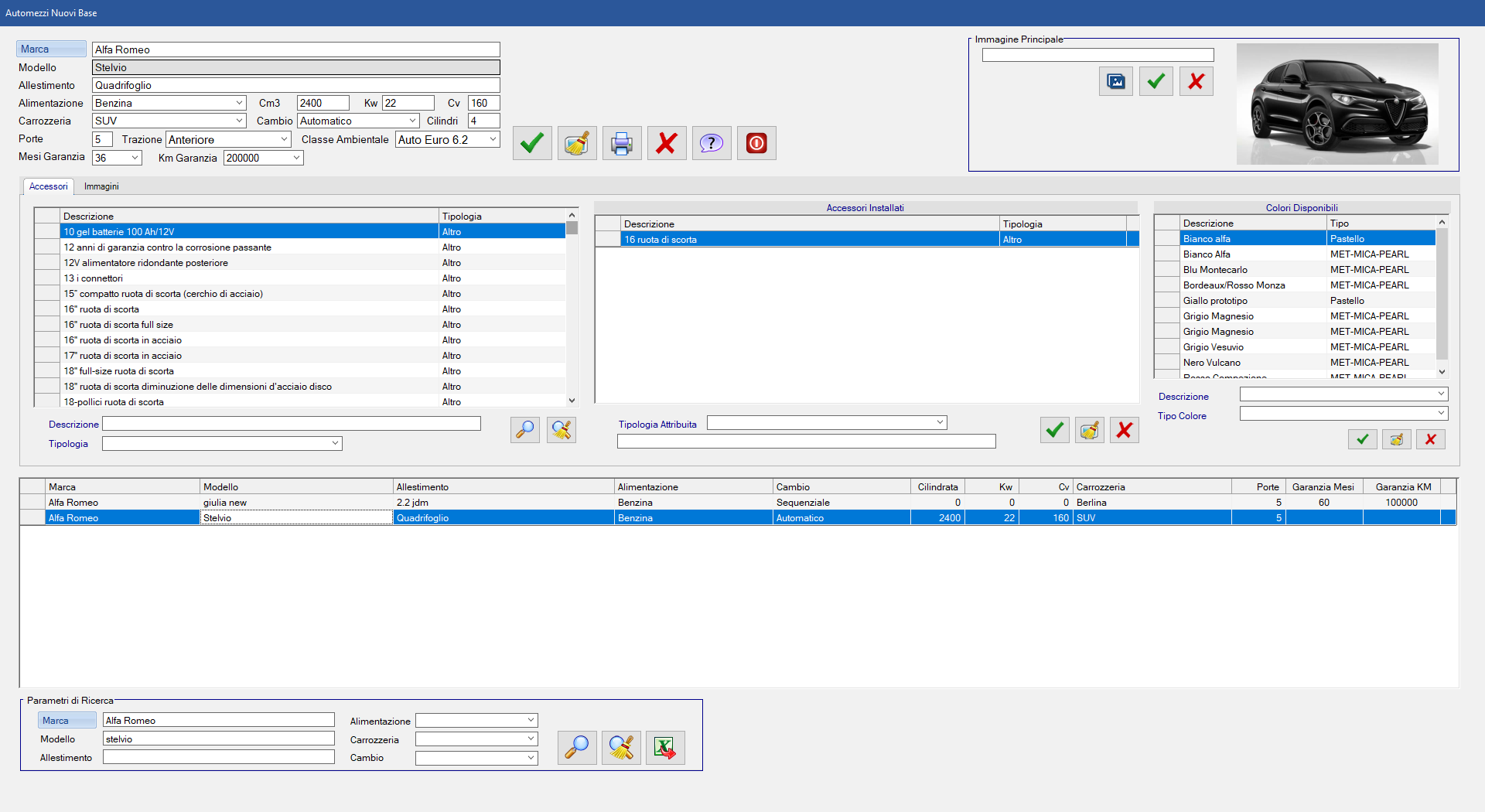Sort results by Alimentazione column header
The image size is (1485, 812).
[x=694, y=487]
